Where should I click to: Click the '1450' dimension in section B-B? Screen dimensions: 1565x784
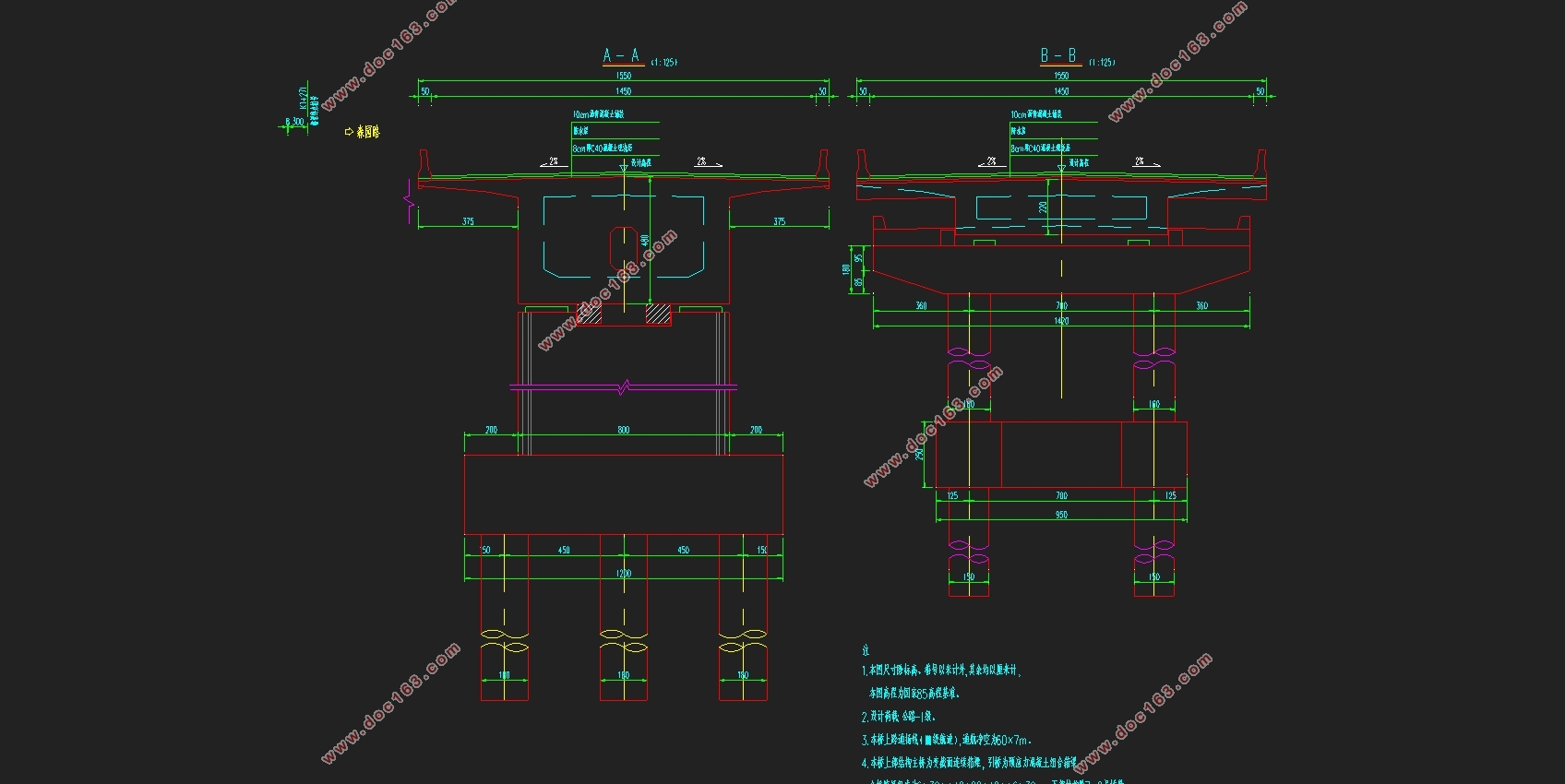click(x=1061, y=91)
